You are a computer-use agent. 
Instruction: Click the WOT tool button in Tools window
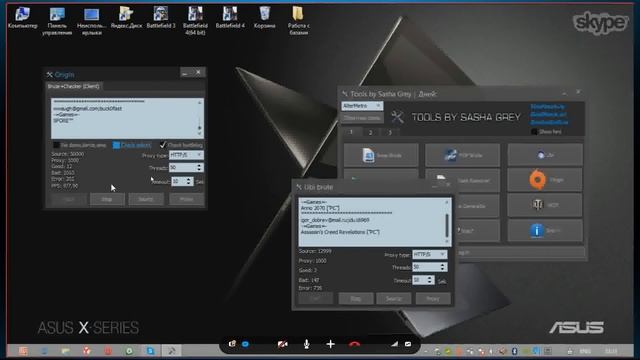click(545, 205)
